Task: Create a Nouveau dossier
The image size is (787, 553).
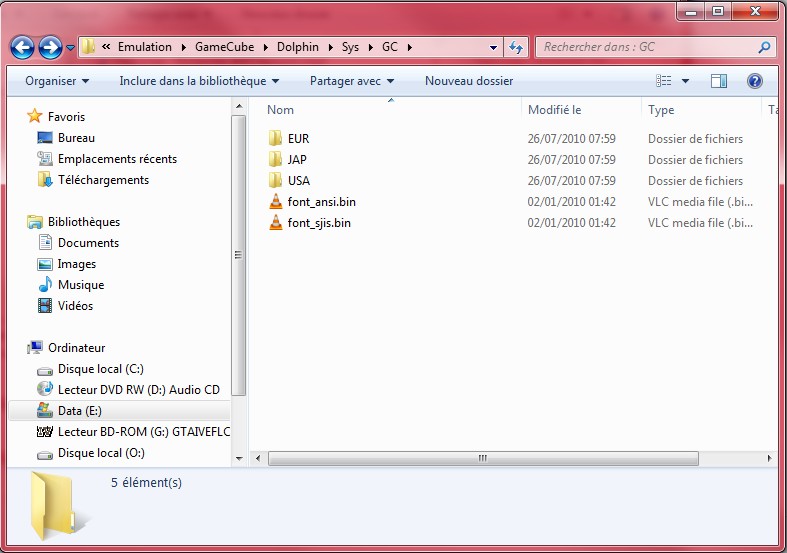Action: pyautogui.click(x=469, y=81)
